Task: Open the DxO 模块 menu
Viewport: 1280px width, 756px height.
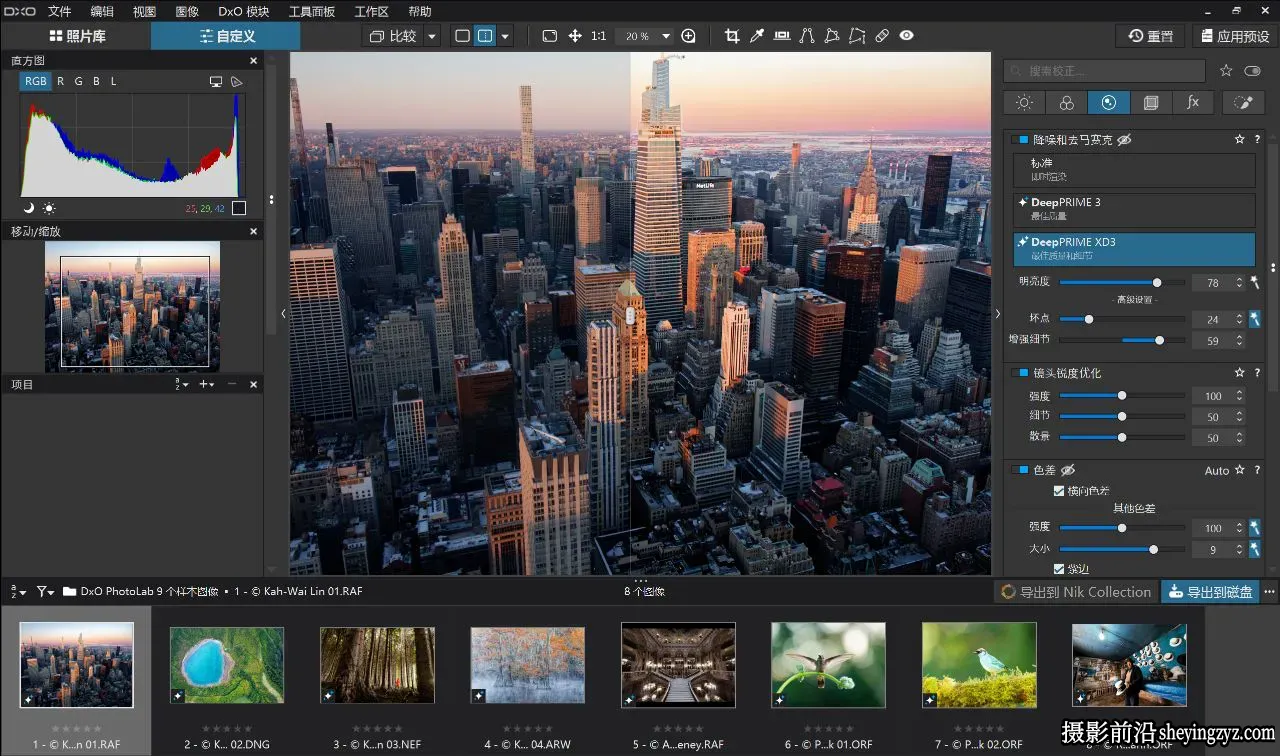Action: [244, 11]
